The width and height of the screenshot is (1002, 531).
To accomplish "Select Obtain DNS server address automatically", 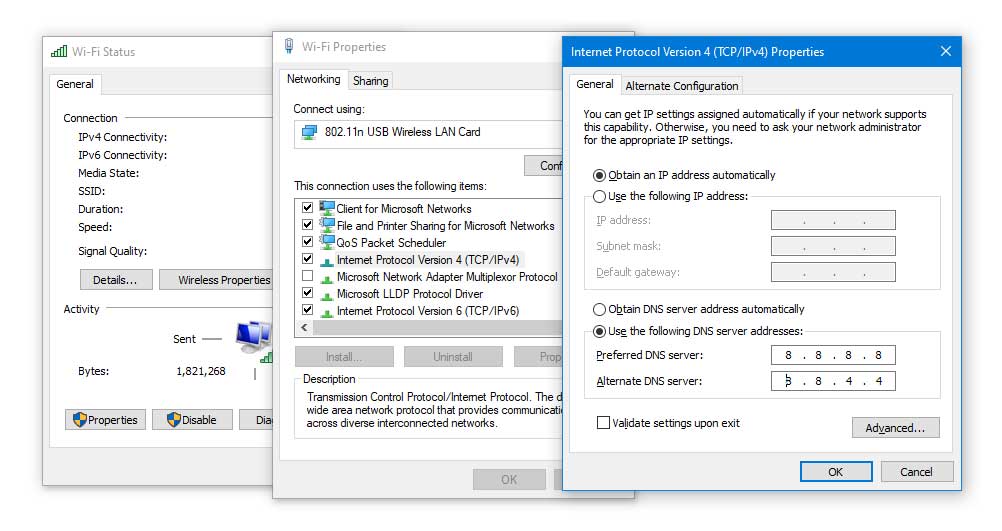I will [x=599, y=309].
